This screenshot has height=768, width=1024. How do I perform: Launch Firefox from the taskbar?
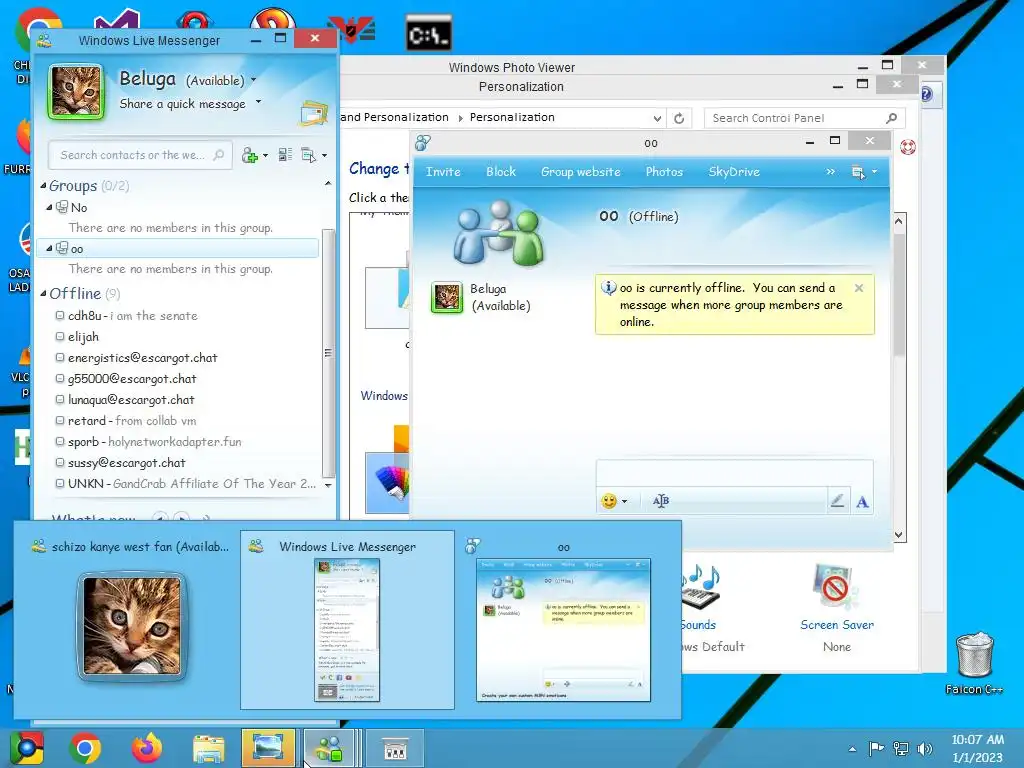pos(146,748)
